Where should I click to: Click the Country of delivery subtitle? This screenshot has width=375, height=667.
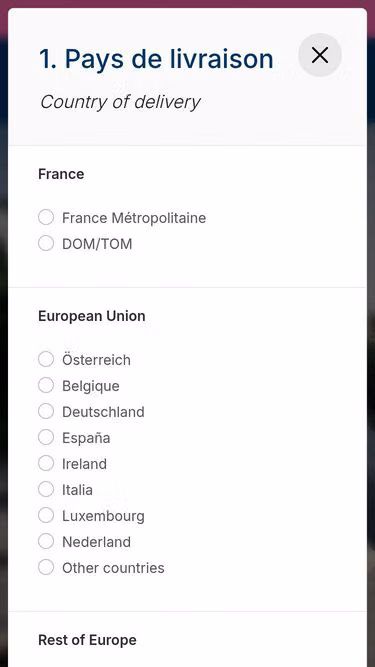coord(120,102)
